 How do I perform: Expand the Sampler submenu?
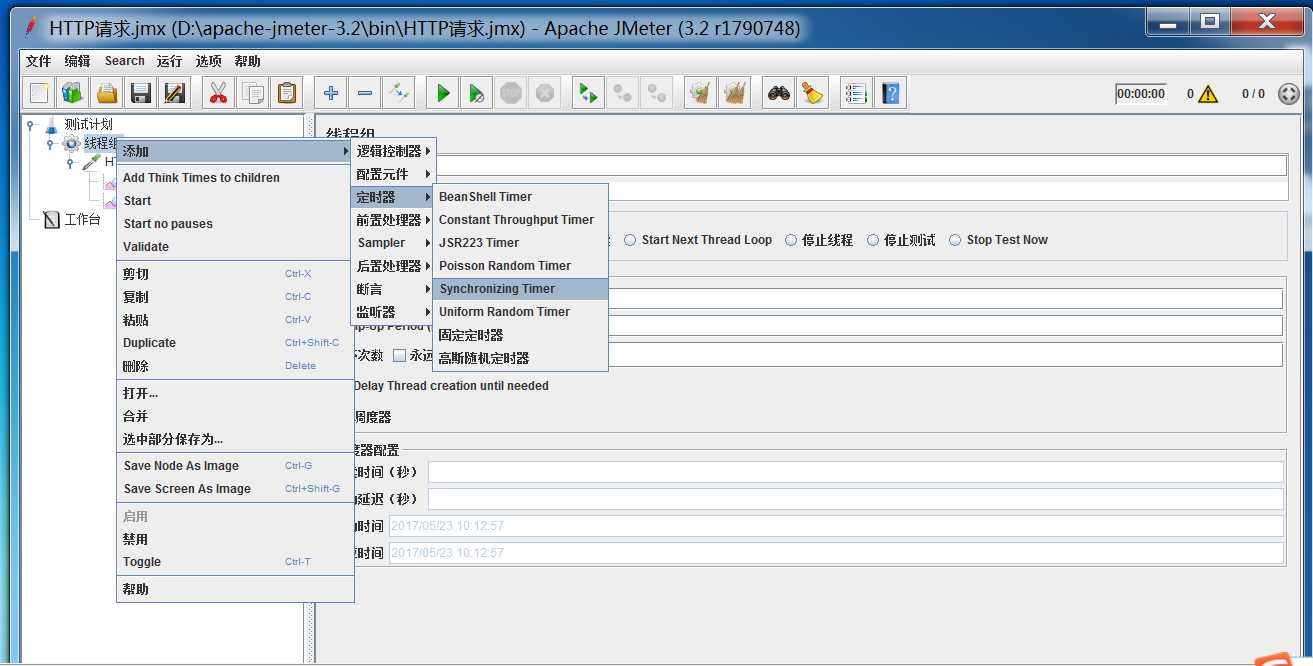coord(394,243)
